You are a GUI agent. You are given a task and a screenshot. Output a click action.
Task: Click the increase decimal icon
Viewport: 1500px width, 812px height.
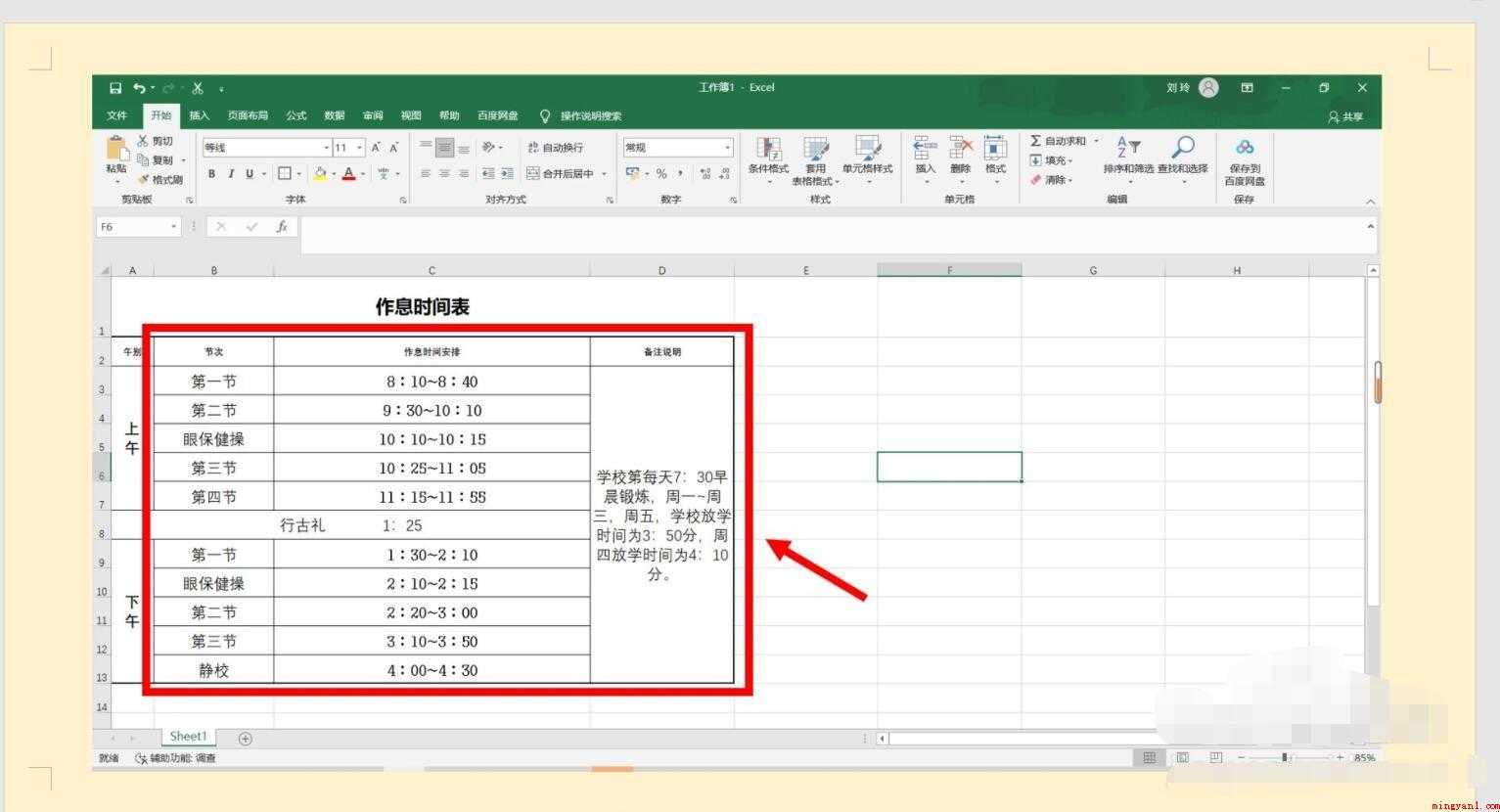(706, 174)
